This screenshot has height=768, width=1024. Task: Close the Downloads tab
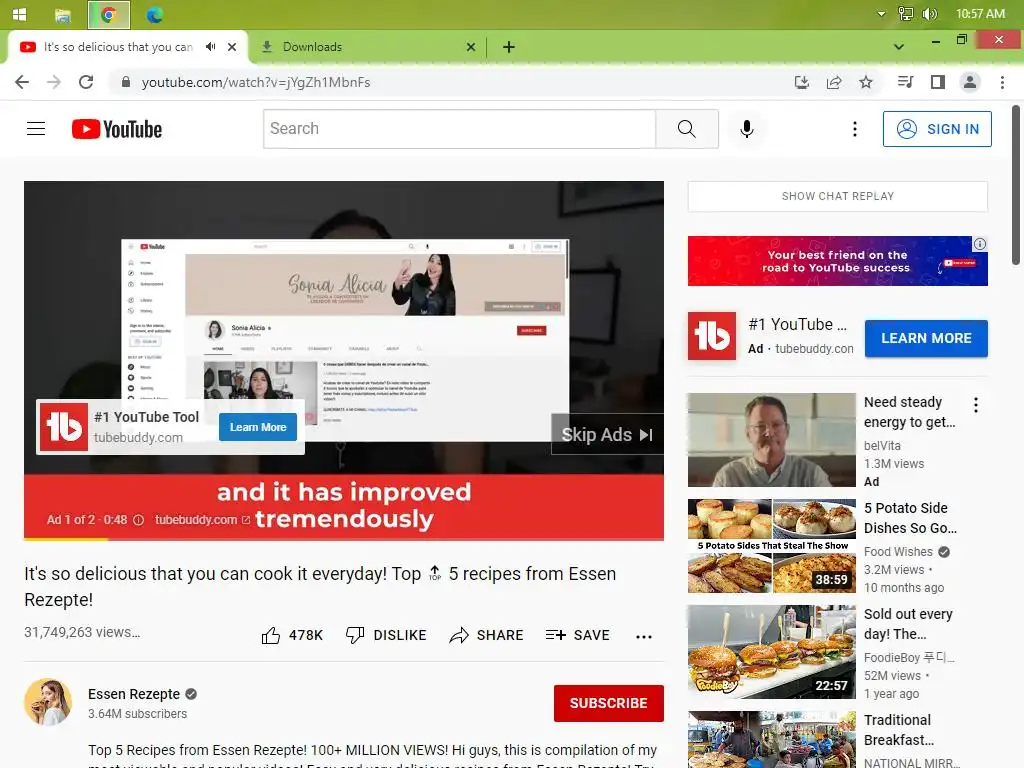tap(471, 47)
